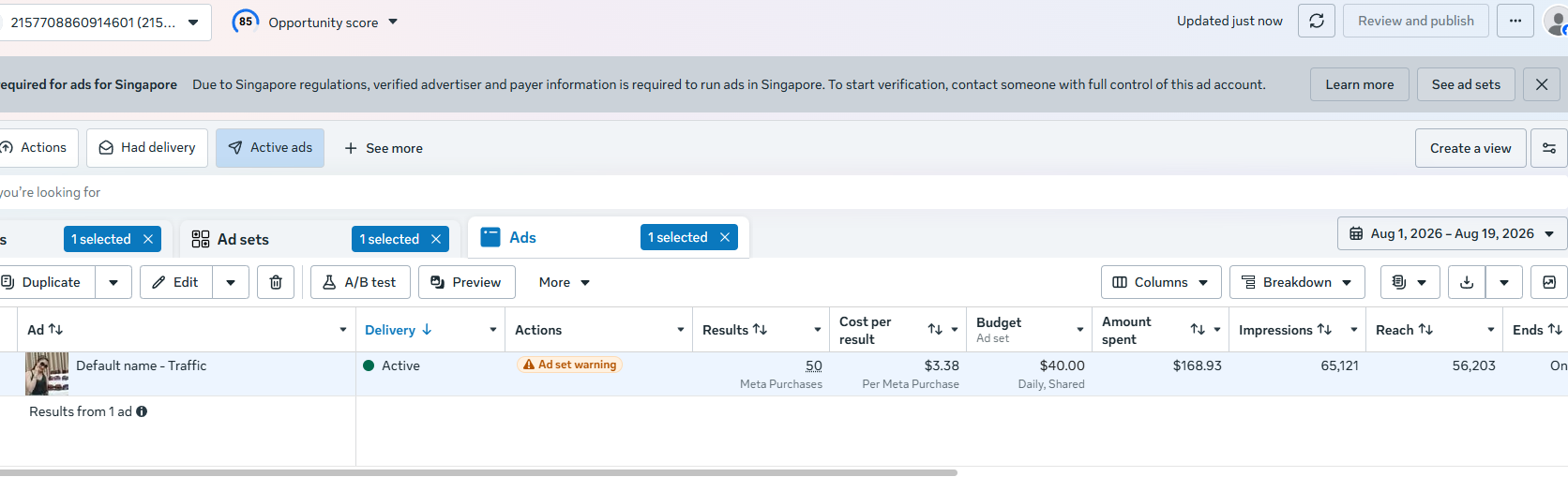Screen dimensions: 1568x492
Task: Click the $168.93 amount spent value
Action: click(1197, 365)
